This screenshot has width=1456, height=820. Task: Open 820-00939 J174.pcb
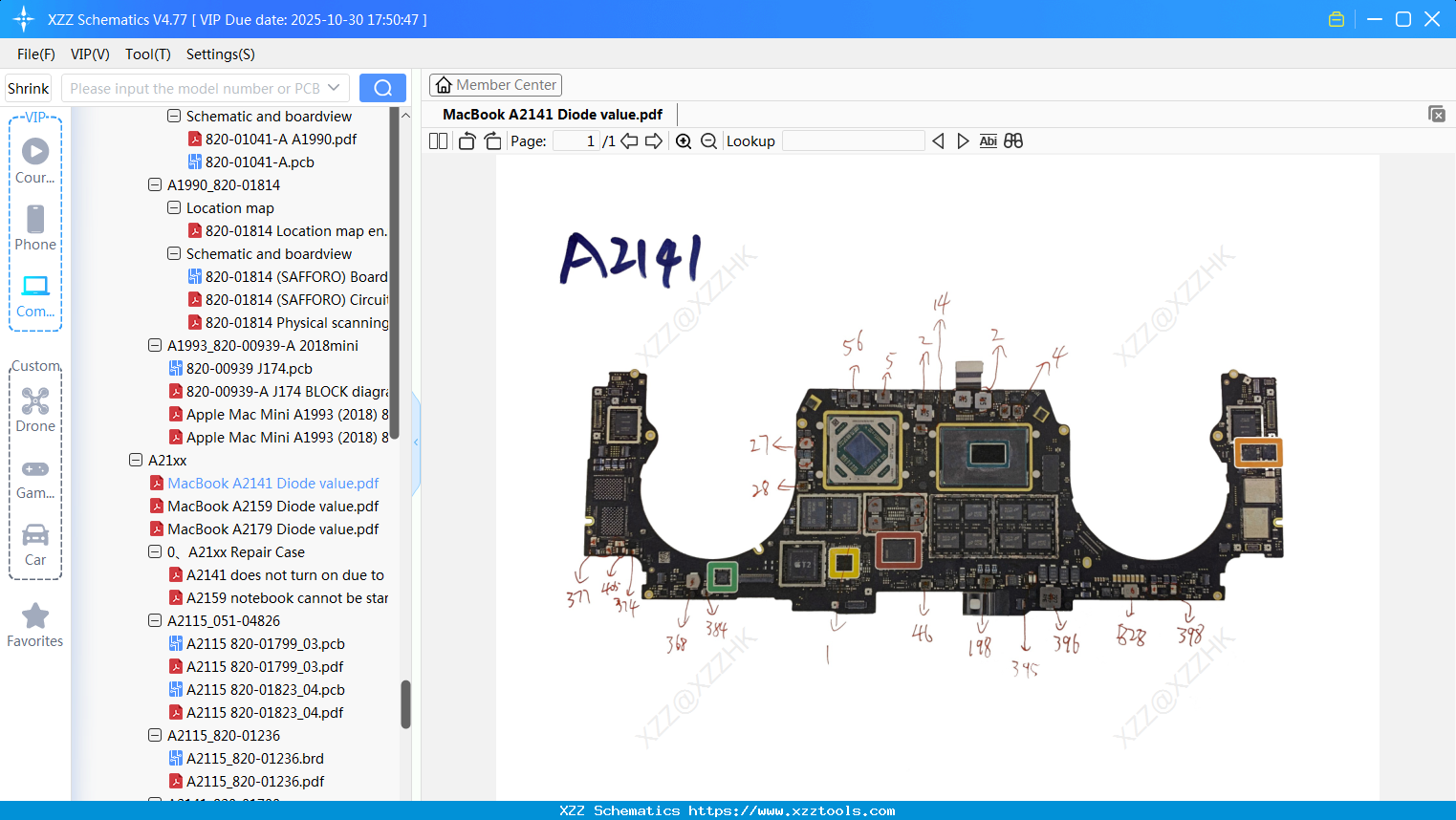pyautogui.click(x=240, y=369)
